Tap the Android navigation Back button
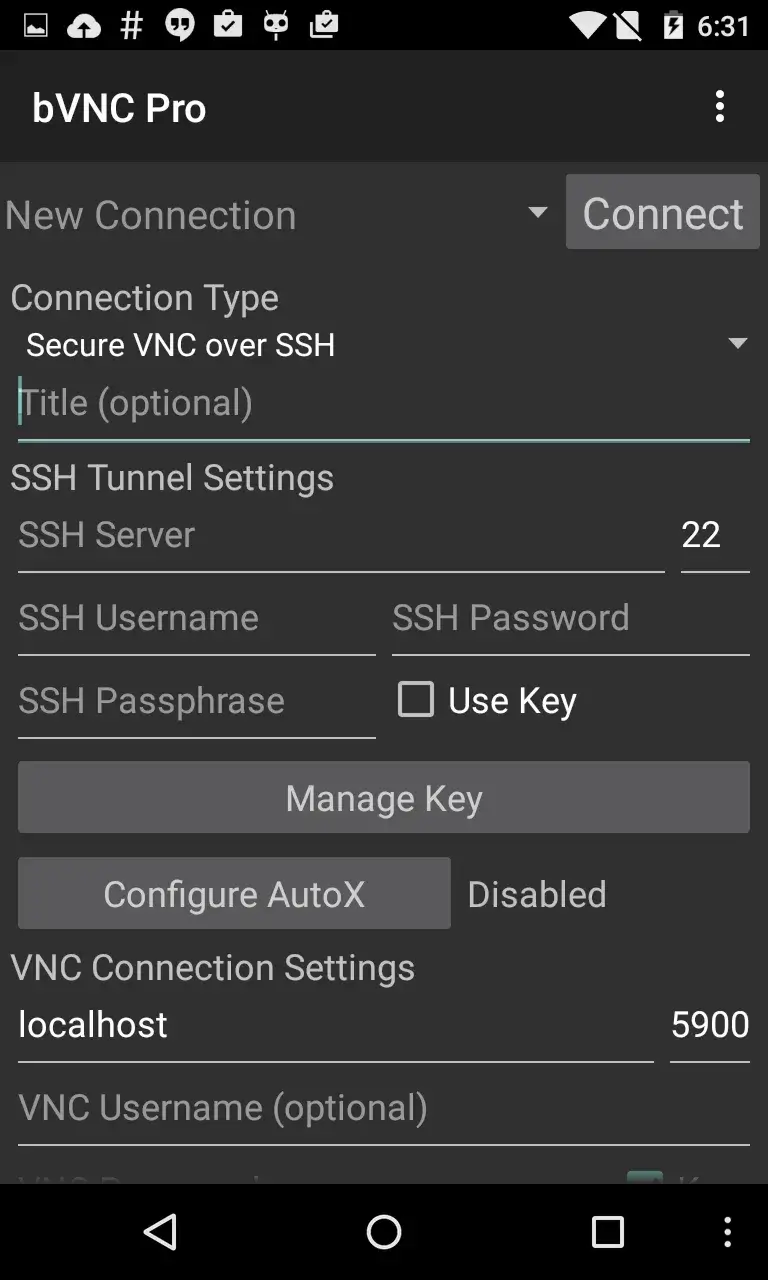This screenshot has width=768, height=1280. [162, 1232]
